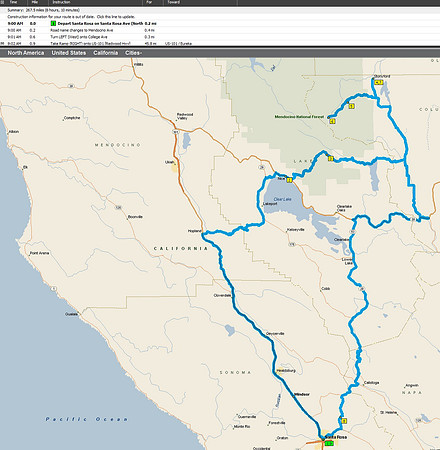The image size is (440, 450).
Task: Click the Guerneville city label
Action: pos(247,417)
